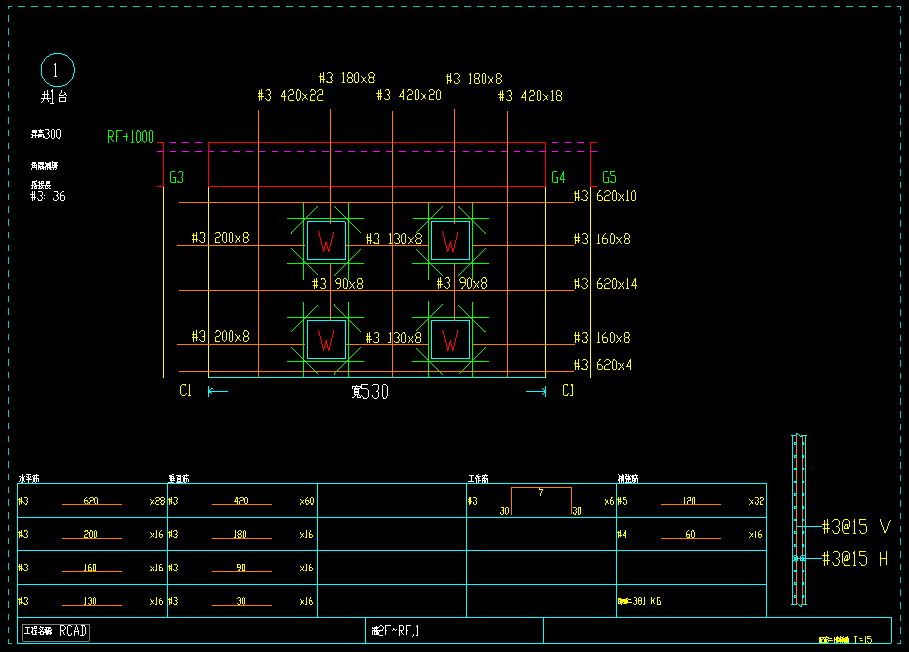
Task: Select the wall section detail symbol
Action: click(798, 520)
